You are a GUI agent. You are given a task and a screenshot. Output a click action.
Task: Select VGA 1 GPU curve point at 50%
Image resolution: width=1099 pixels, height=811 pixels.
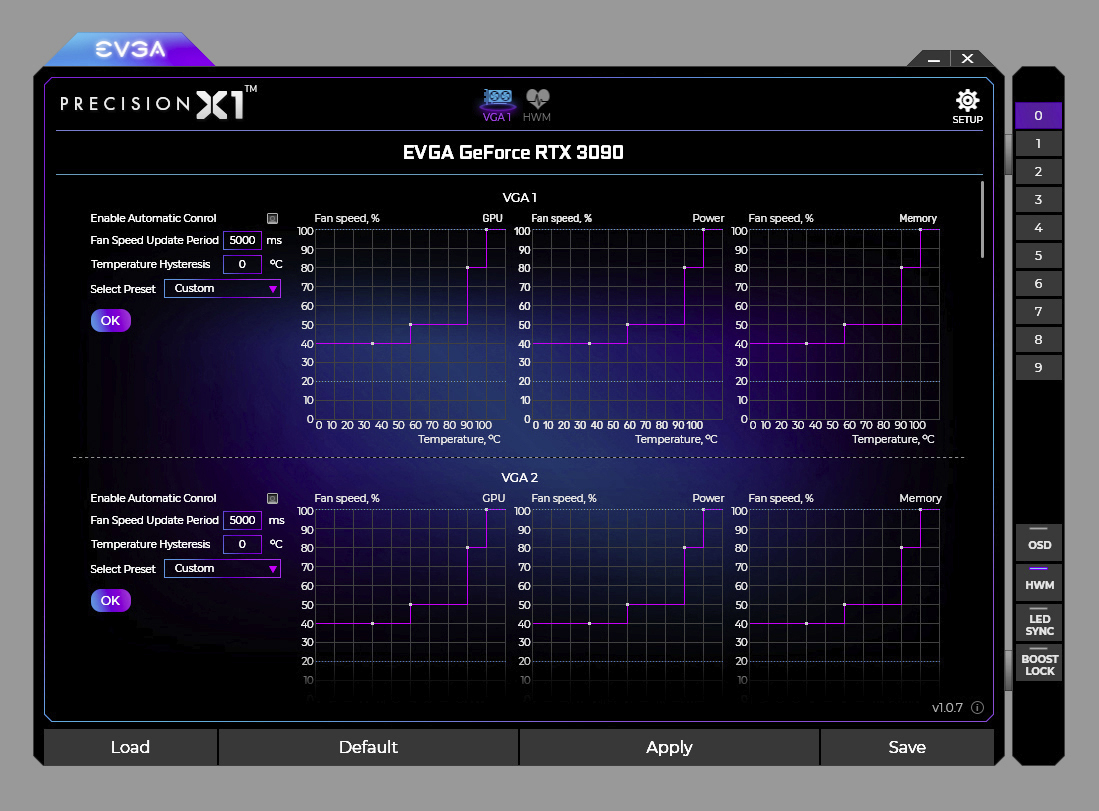click(x=410, y=325)
